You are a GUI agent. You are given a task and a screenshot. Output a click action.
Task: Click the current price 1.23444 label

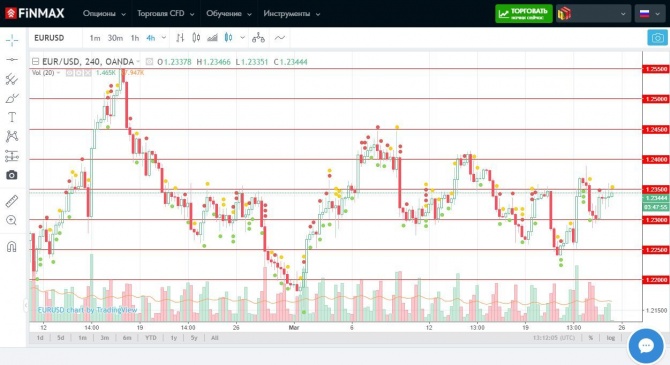[x=655, y=198]
